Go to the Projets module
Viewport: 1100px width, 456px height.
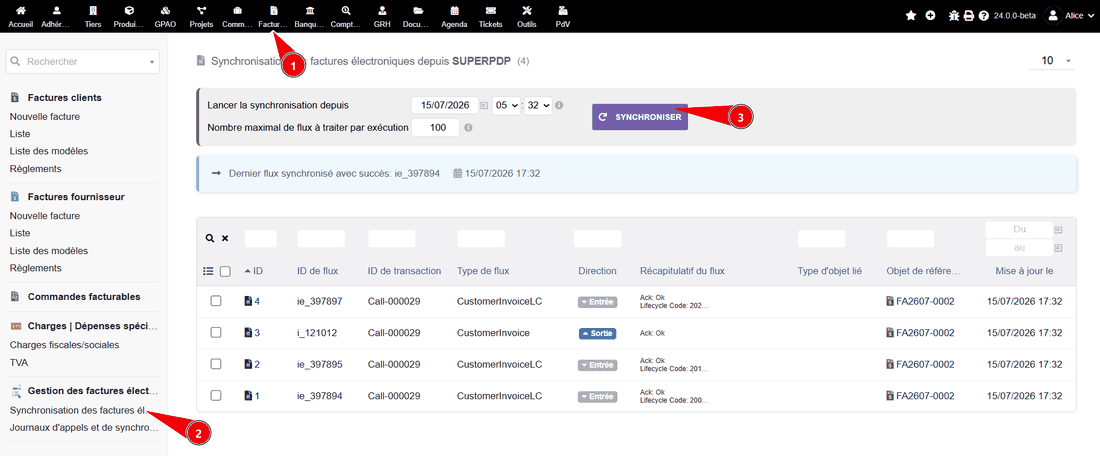click(x=201, y=17)
